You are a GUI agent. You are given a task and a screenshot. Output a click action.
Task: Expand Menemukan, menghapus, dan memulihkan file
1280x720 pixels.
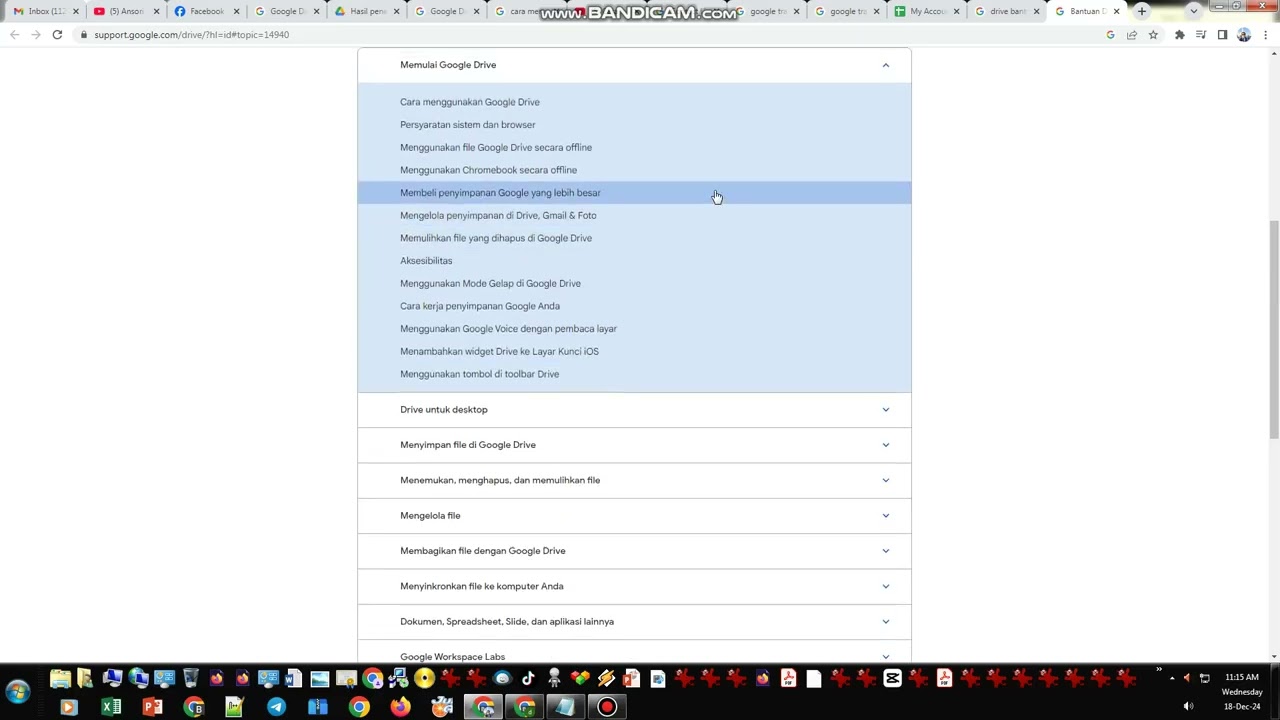tap(634, 480)
